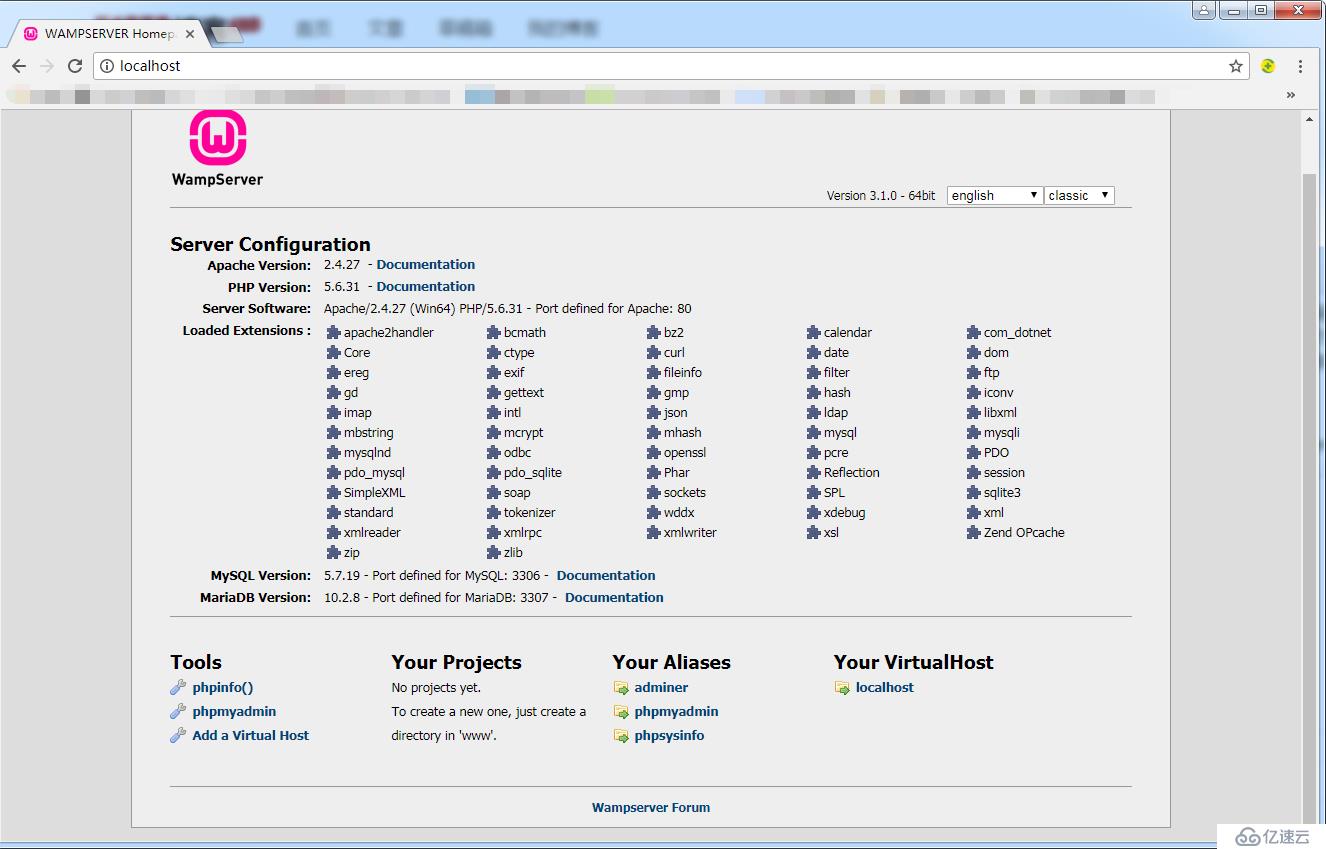
Task: Open the english language dropdown
Action: [x=995, y=195]
